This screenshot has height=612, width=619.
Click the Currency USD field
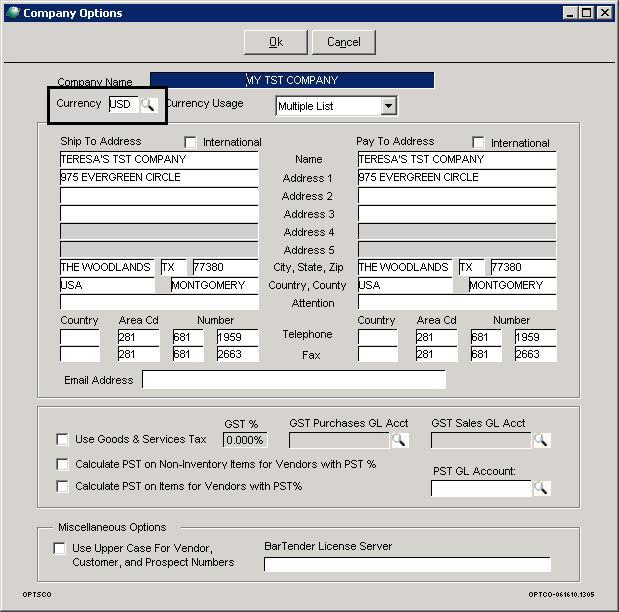[x=124, y=104]
